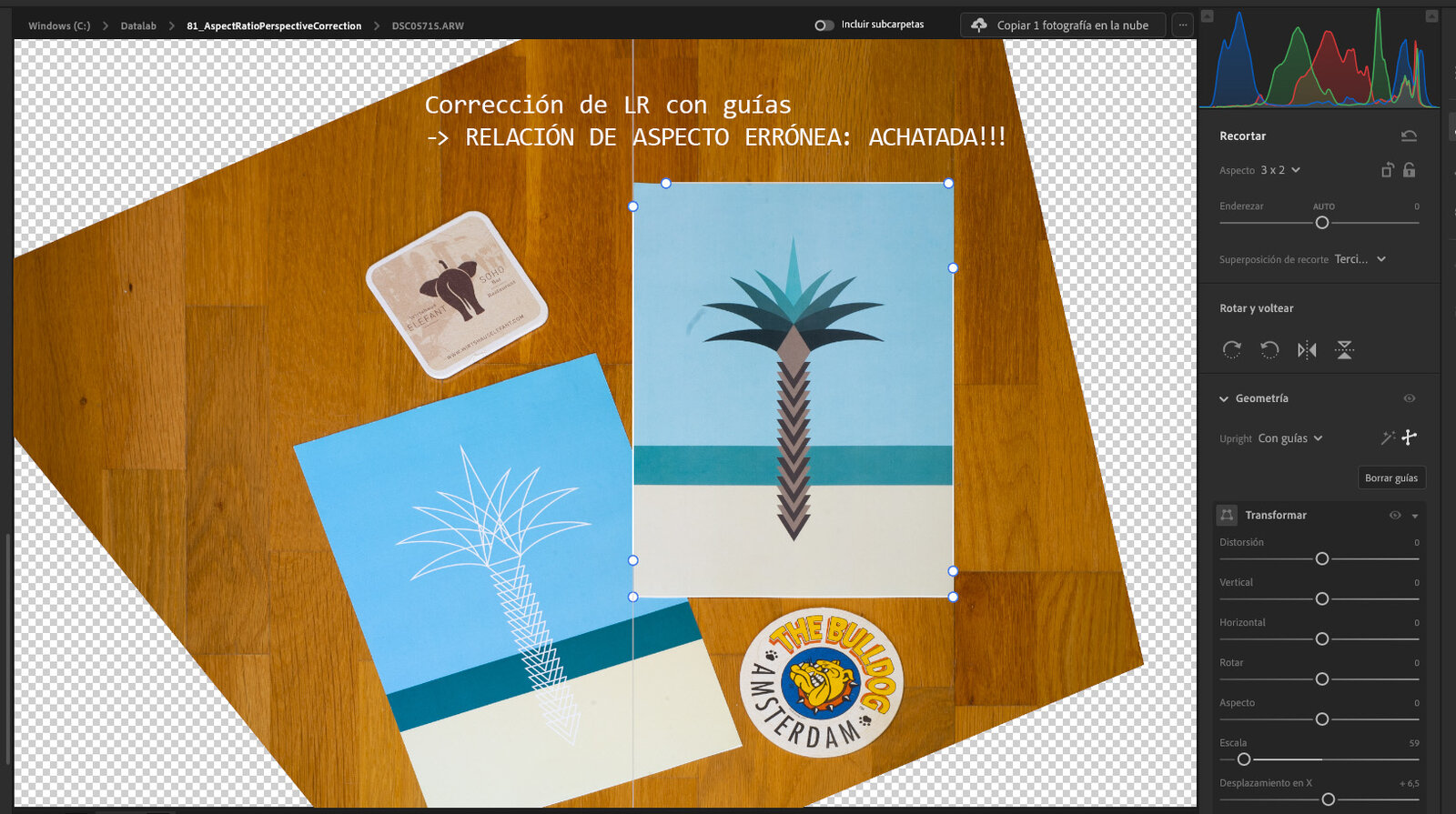Click the Vertical slider handle

[1322, 598]
